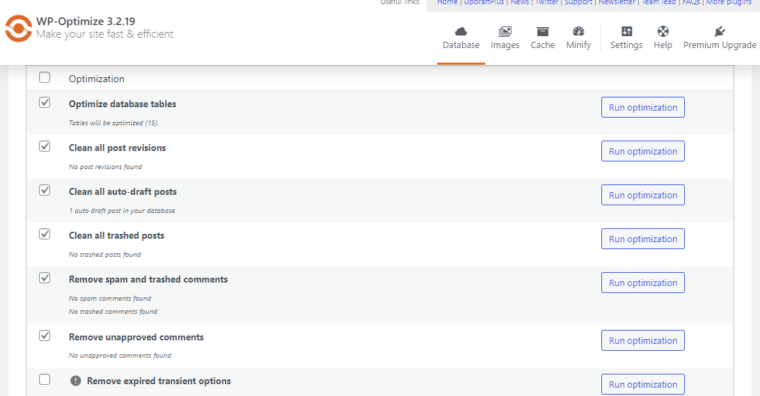This screenshot has width=760, height=396.
Task: Click the WP-Optimize orange logo
Action: (x=18, y=28)
